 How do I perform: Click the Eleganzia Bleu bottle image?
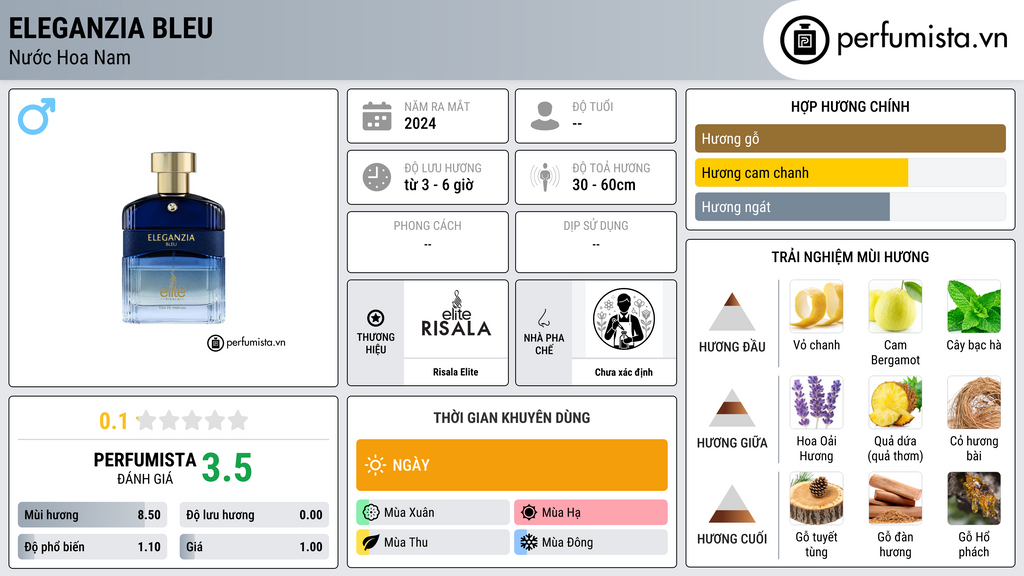173,238
